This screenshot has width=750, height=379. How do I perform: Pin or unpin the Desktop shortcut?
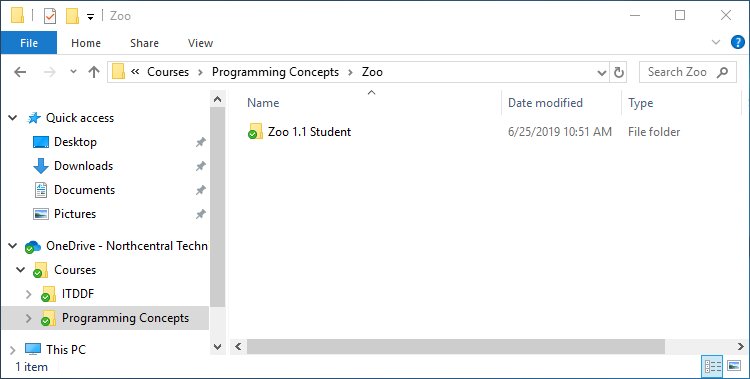point(201,142)
